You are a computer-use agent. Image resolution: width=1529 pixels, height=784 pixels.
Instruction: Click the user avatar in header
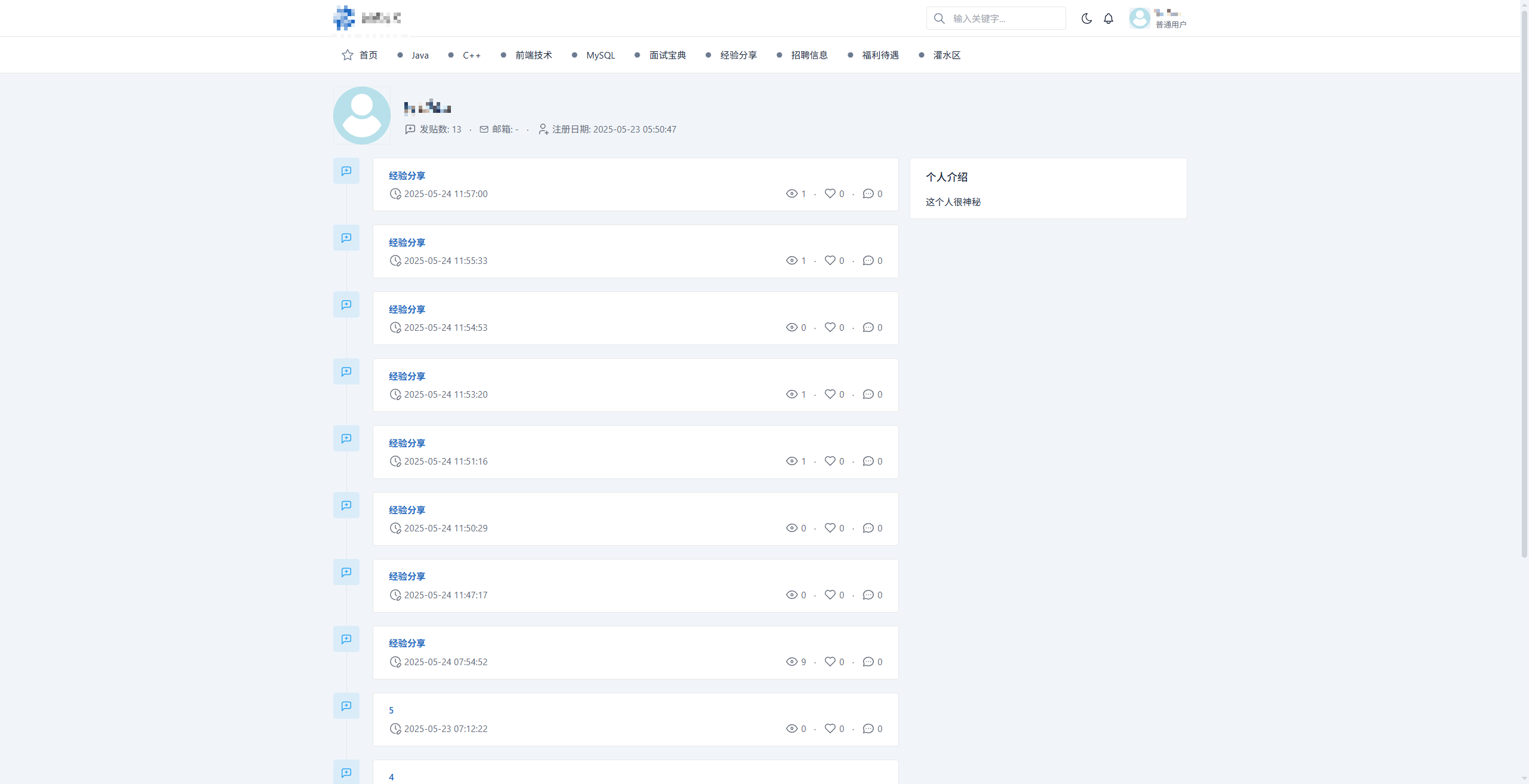(x=1140, y=18)
